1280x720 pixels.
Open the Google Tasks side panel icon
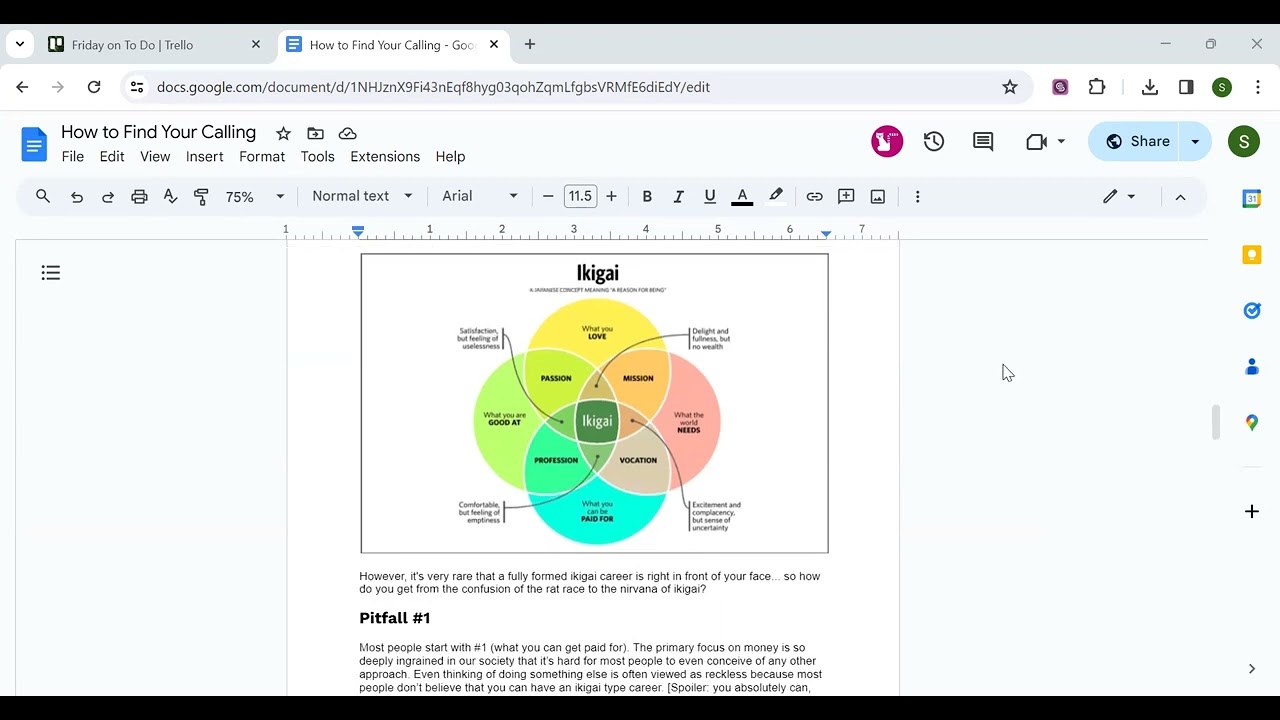(1251, 311)
